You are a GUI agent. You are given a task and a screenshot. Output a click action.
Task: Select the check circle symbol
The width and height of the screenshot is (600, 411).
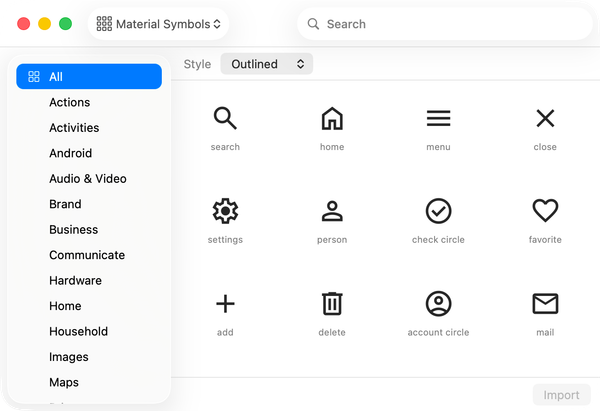[x=438, y=211]
